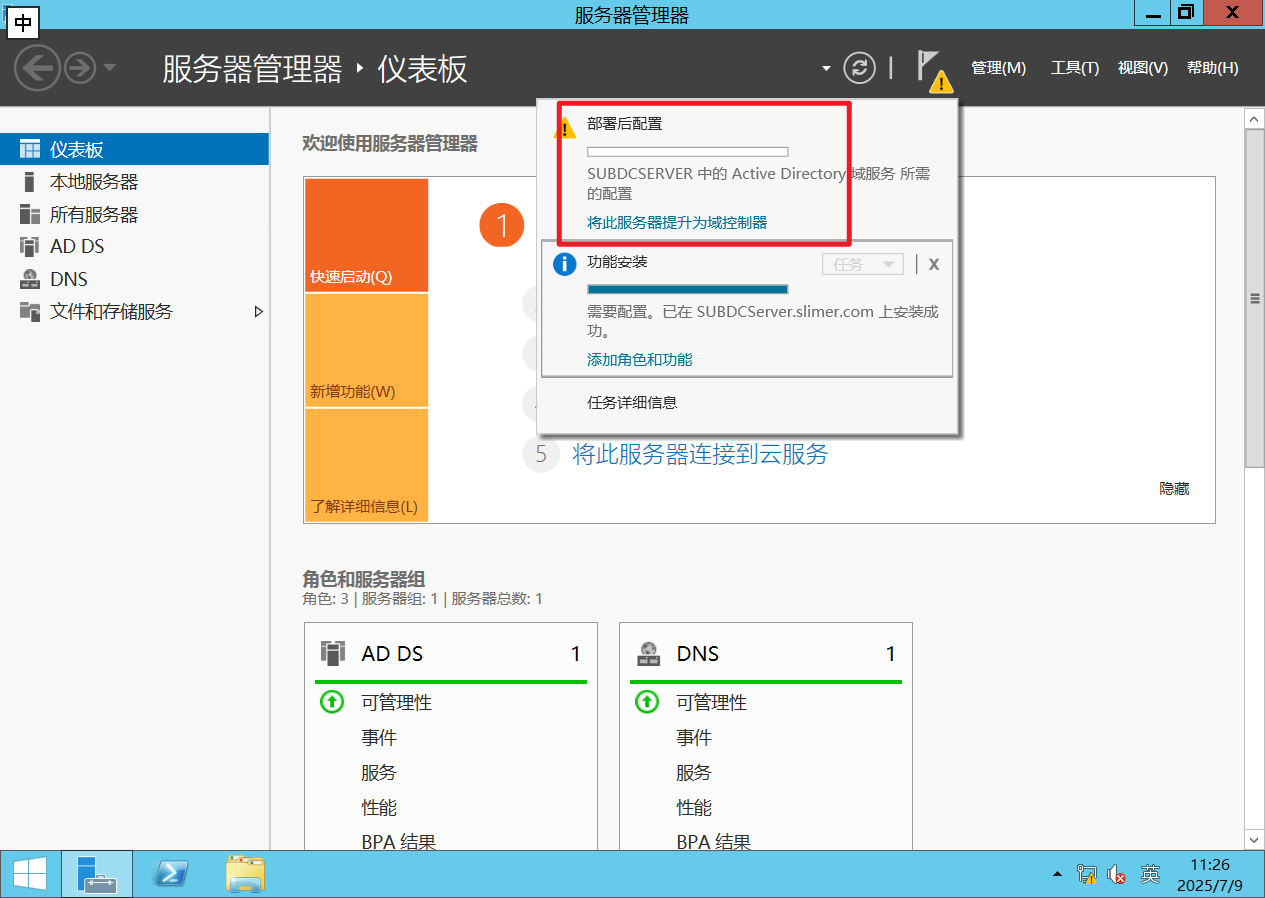Image resolution: width=1265 pixels, height=898 pixels.
Task: Select AD DS in the sidebar
Action: pyautogui.click(x=135, y=246)
